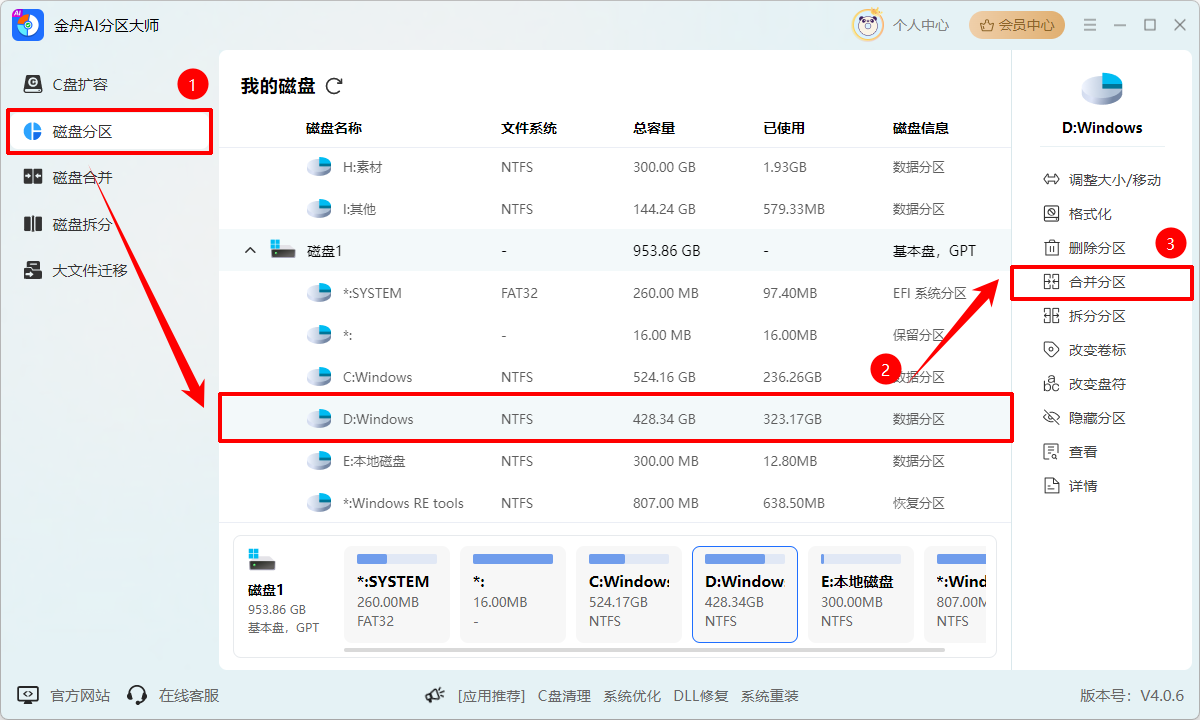The width and height of the screenshot is (1200, 720).
Task: Click the 已使用 column header
Action: 784,128
